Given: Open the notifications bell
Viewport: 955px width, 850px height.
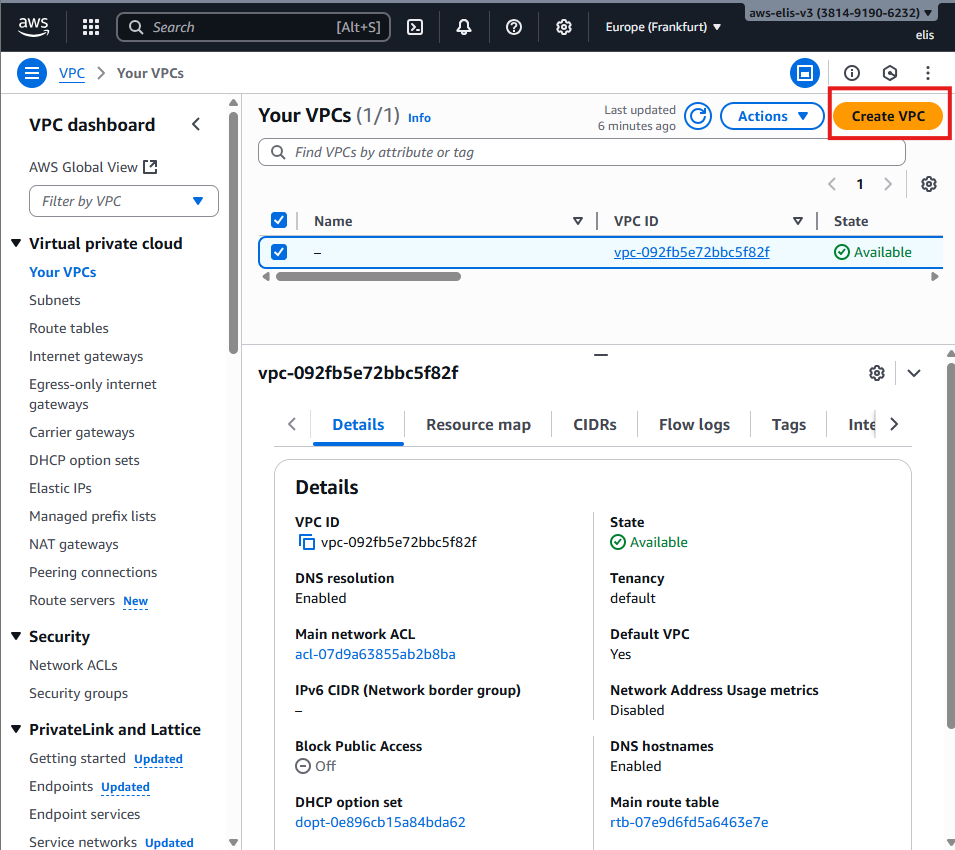Looking at the screenshot, I should click(x=464, y=27).
